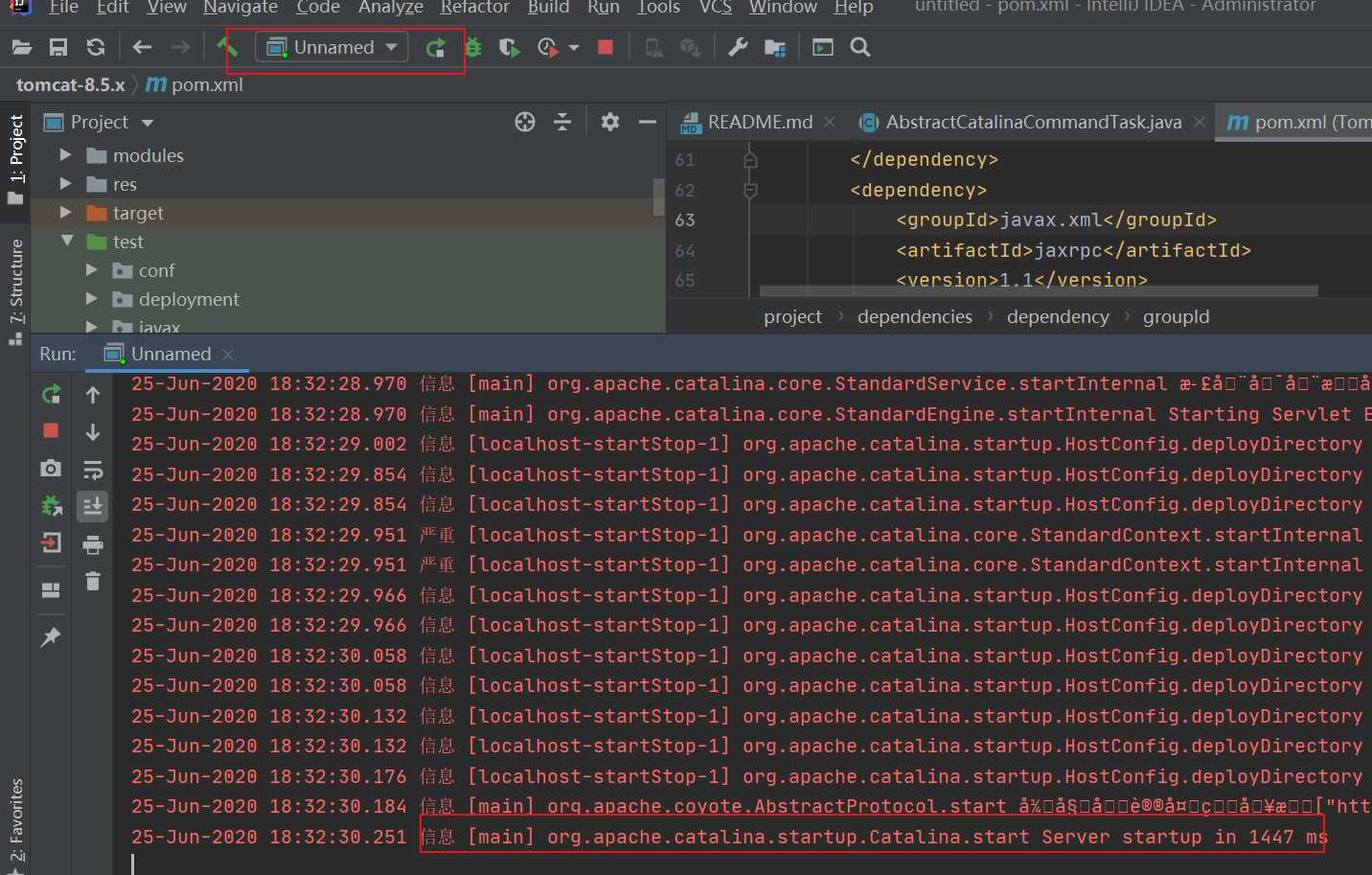1372x875 pixels.
Task: Click the project breadcrumb in the editor
Action: pyautogui.click(x=792, y=316)
